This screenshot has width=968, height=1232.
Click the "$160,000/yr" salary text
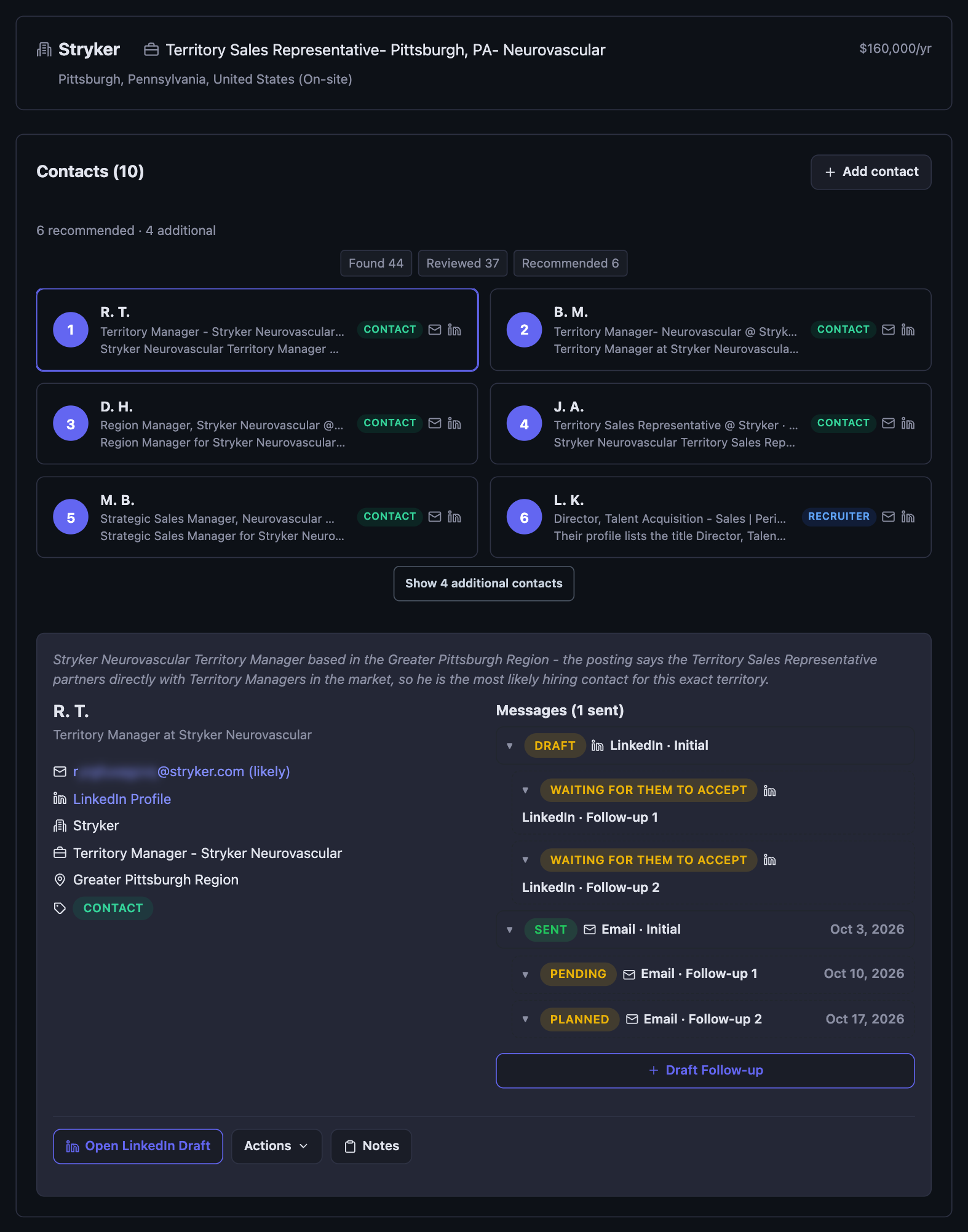pyautogui.click(x=895, y=49)
